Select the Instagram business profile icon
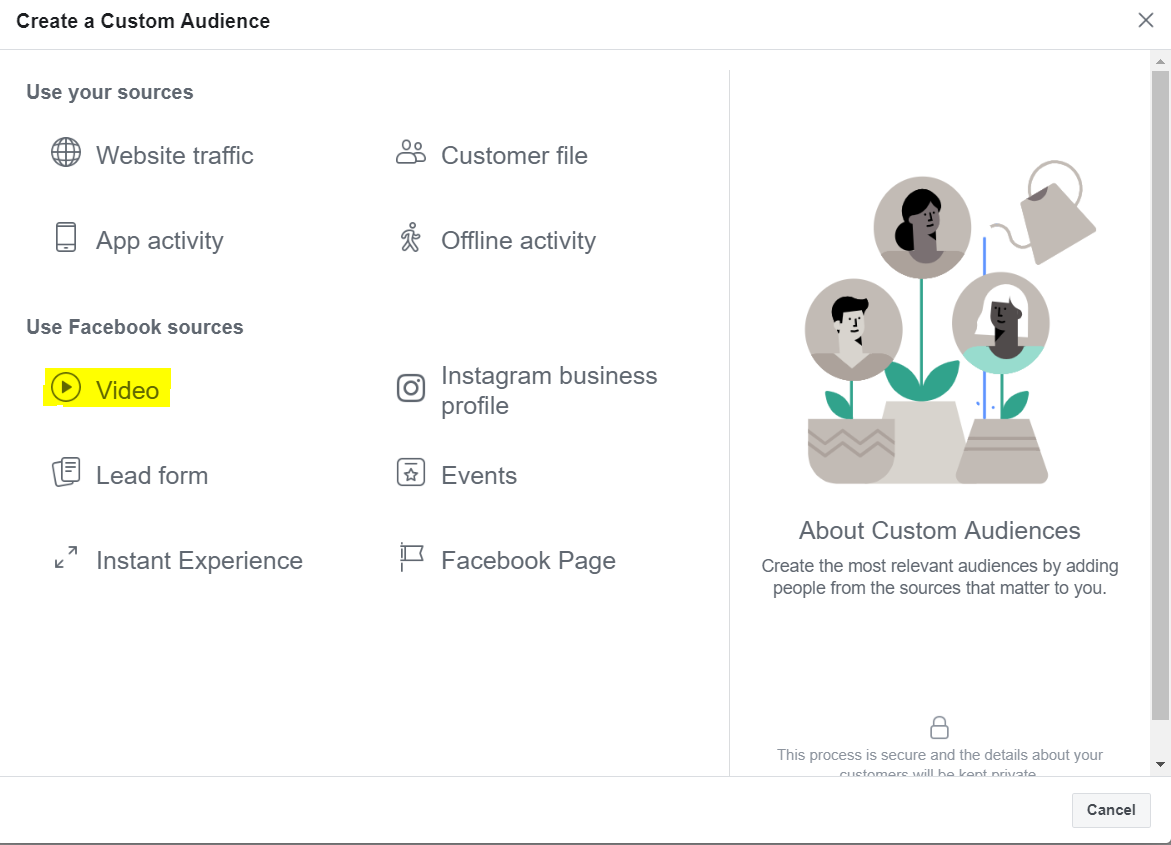This screenshot has height=845, width=1171. (411, 388)
